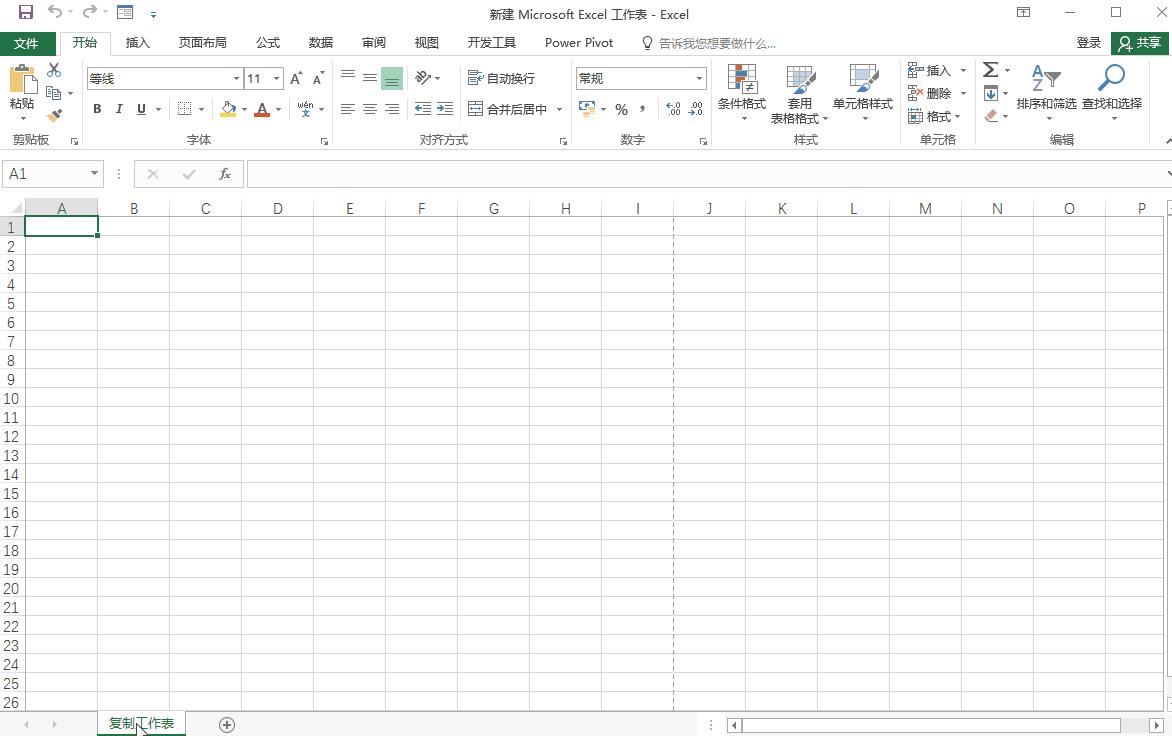Click the Clear eraser icon

point(991,116)
